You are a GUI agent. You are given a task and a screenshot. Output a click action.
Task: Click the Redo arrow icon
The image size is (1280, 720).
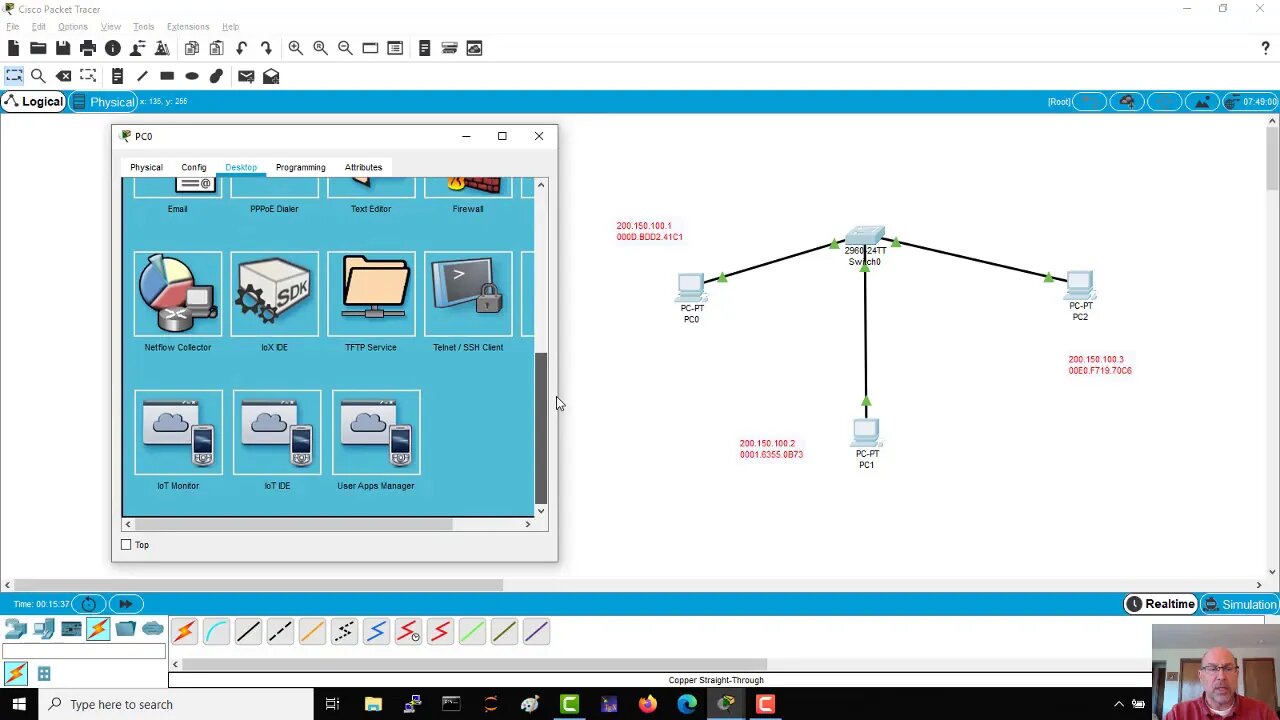pyautogui.click(x=266, y=48)
